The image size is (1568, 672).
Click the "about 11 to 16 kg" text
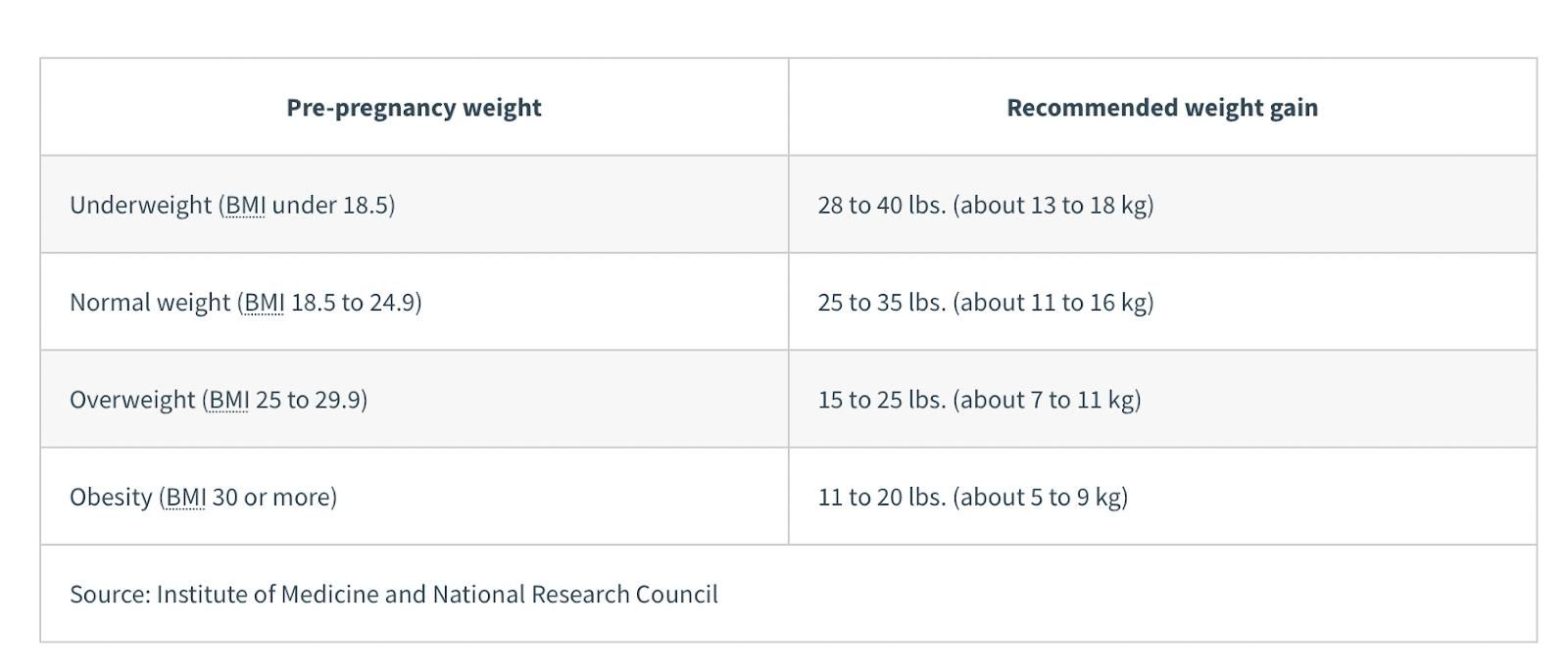coord(1053,302)
